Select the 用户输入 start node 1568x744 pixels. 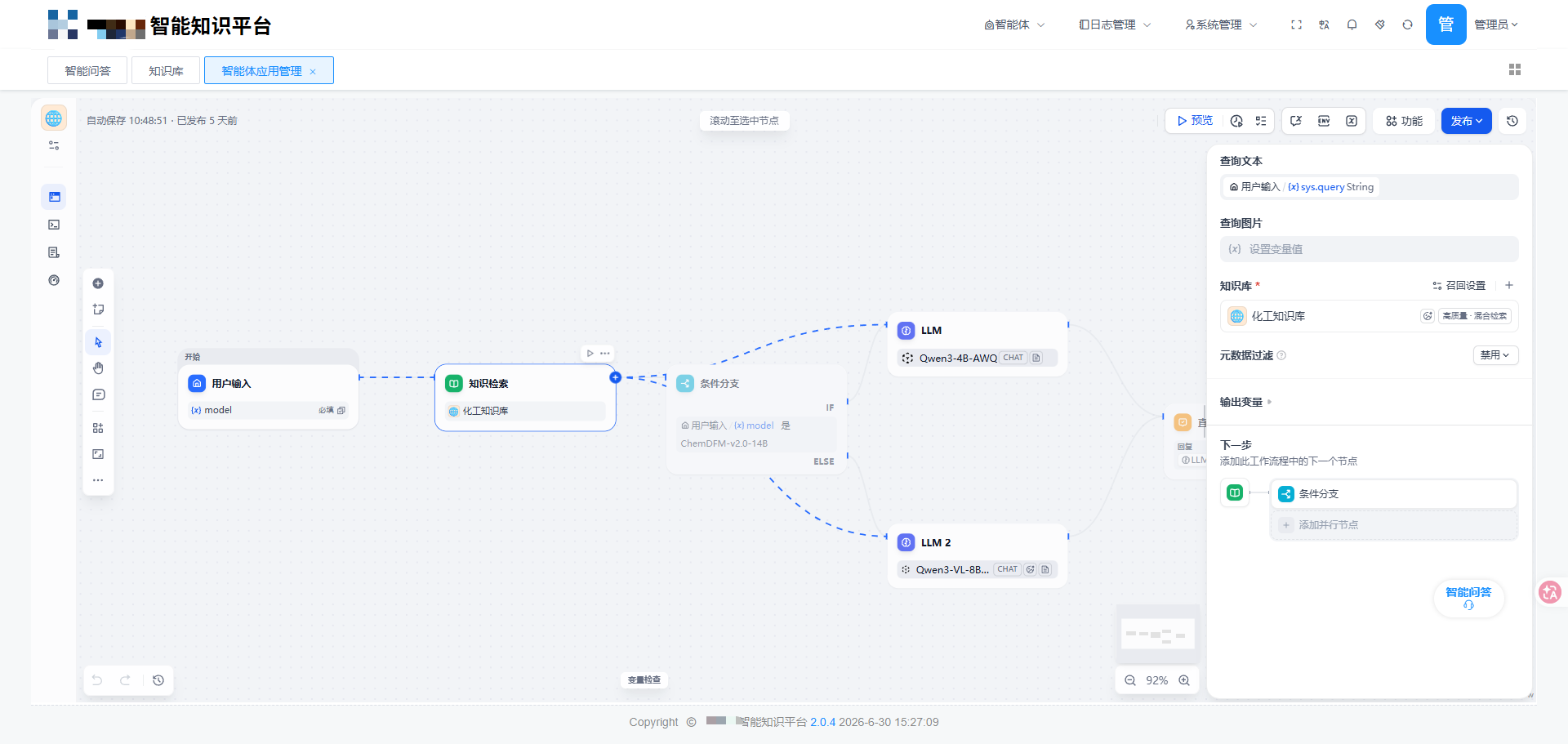coord(269,396)
